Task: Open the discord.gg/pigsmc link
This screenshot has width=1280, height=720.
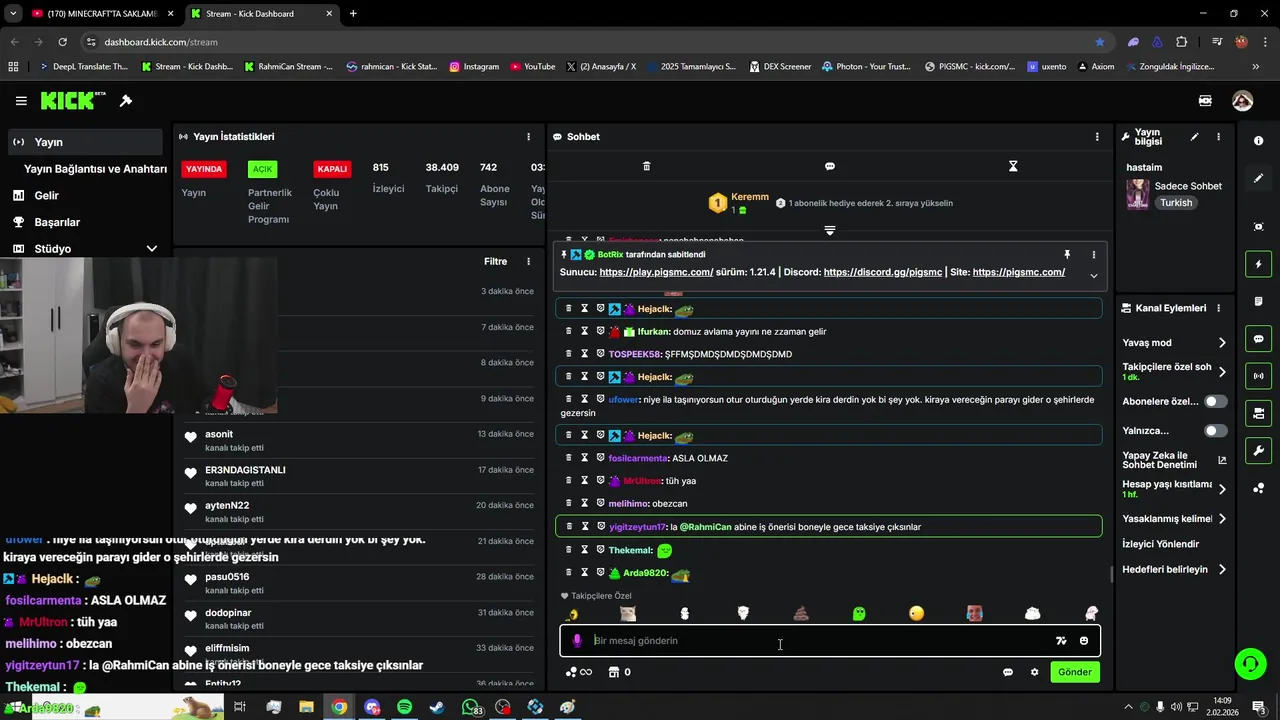Action: click(x=883, y=272)
